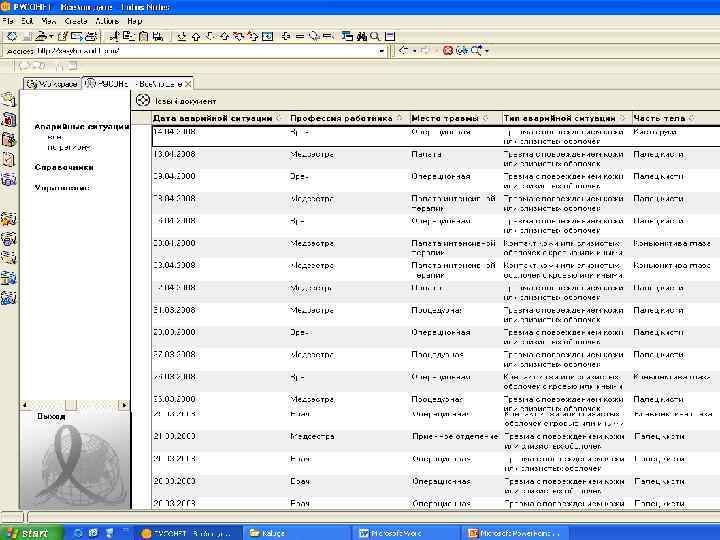Switch to Microsoft PowerPoint in taskbar
This screenshot has width=720, height=540.
[x=517, y=533]
